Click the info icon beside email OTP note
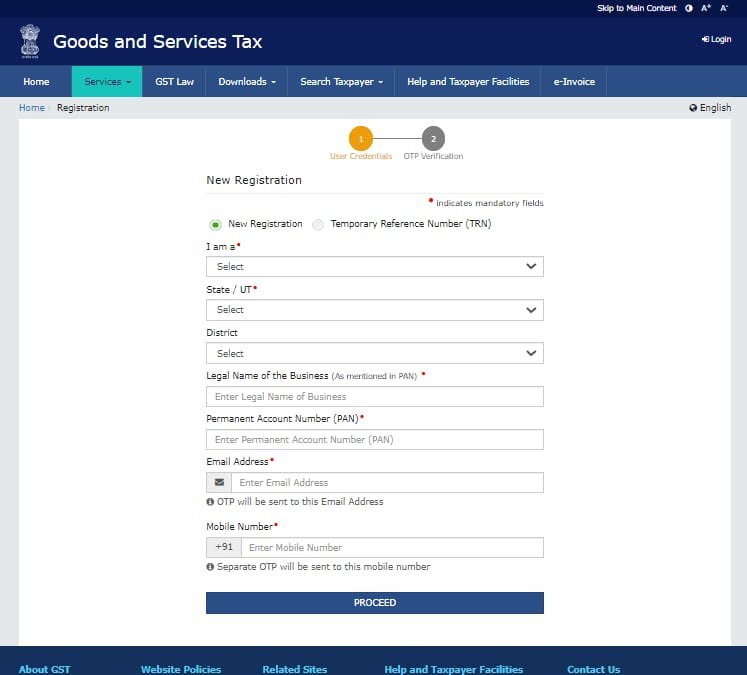This screenshot has height=675, width=747. 210,502
